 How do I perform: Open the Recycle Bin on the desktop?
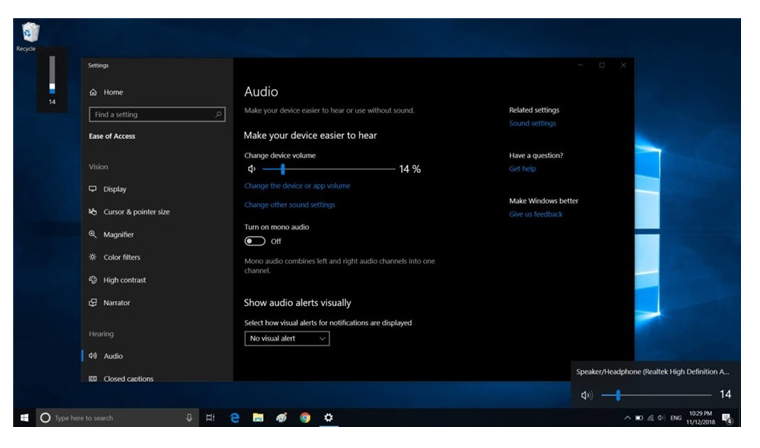tap(29, 36)
